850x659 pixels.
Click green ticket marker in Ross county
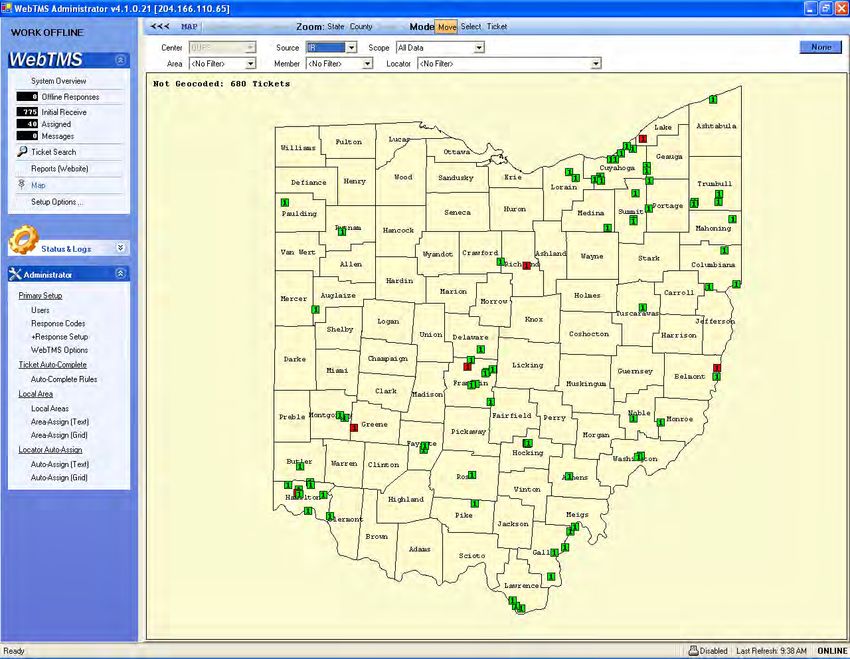(472, 475)
